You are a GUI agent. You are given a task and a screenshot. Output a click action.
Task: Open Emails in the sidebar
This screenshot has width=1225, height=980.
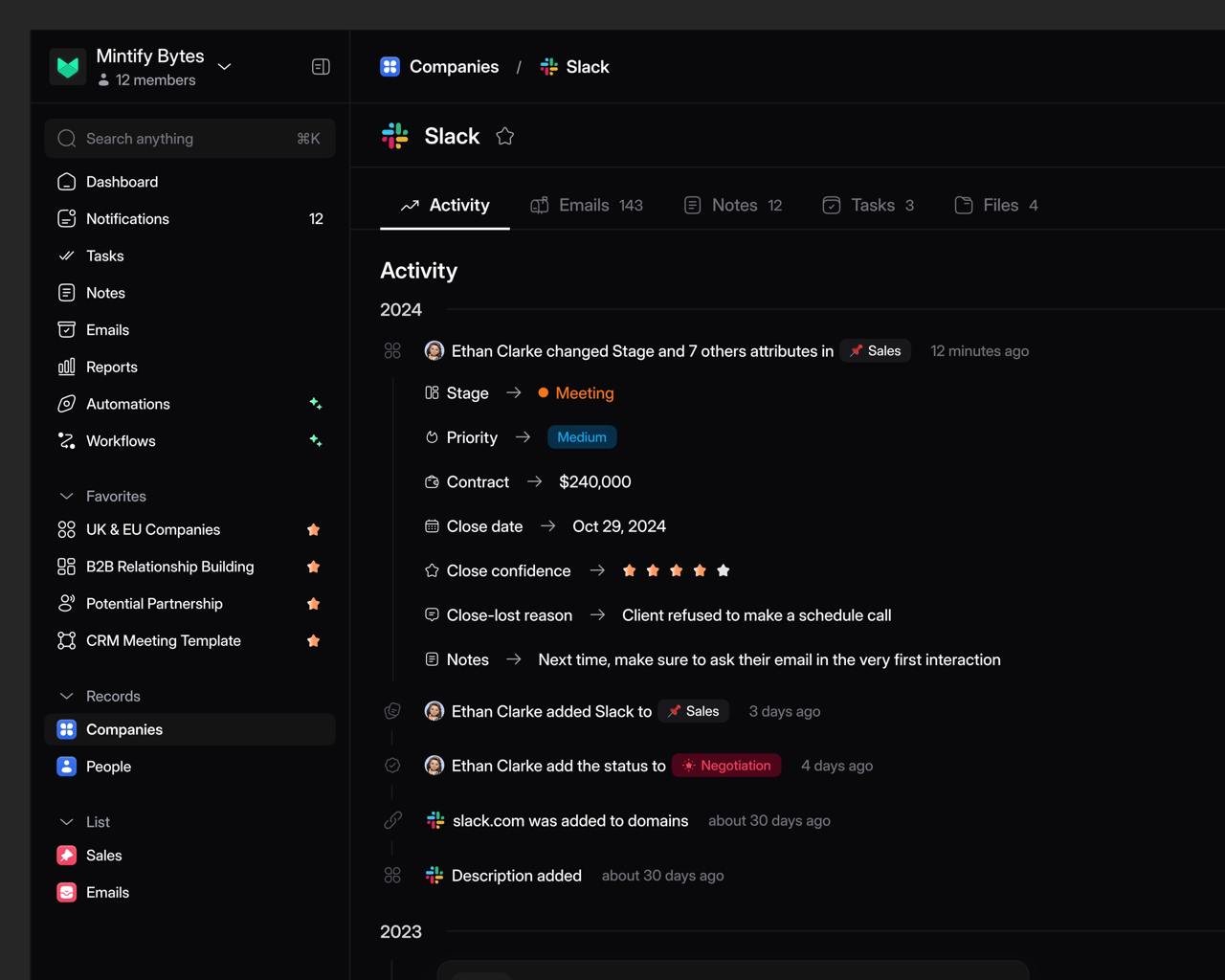coord(189,330)
